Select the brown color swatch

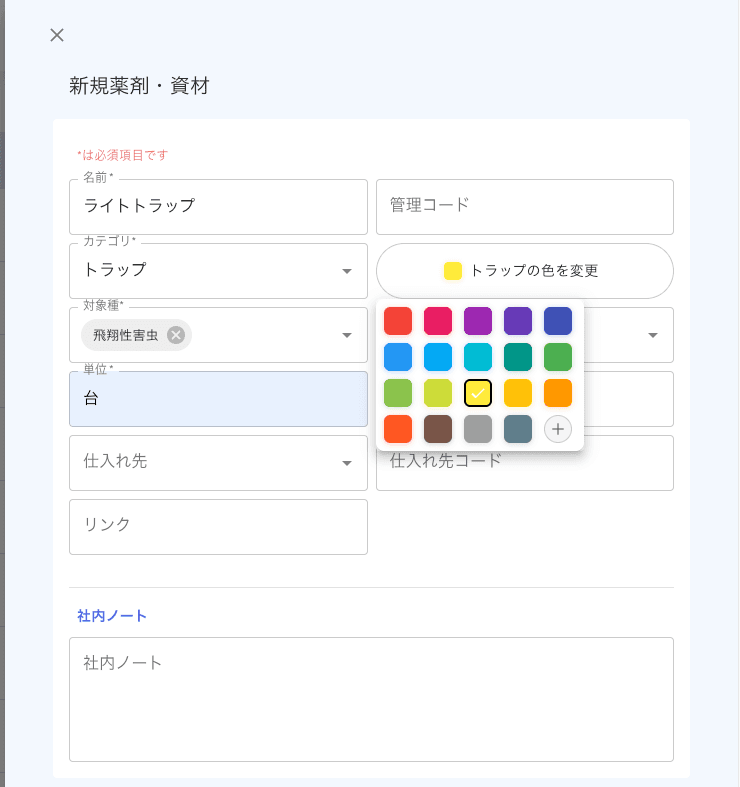438,429
